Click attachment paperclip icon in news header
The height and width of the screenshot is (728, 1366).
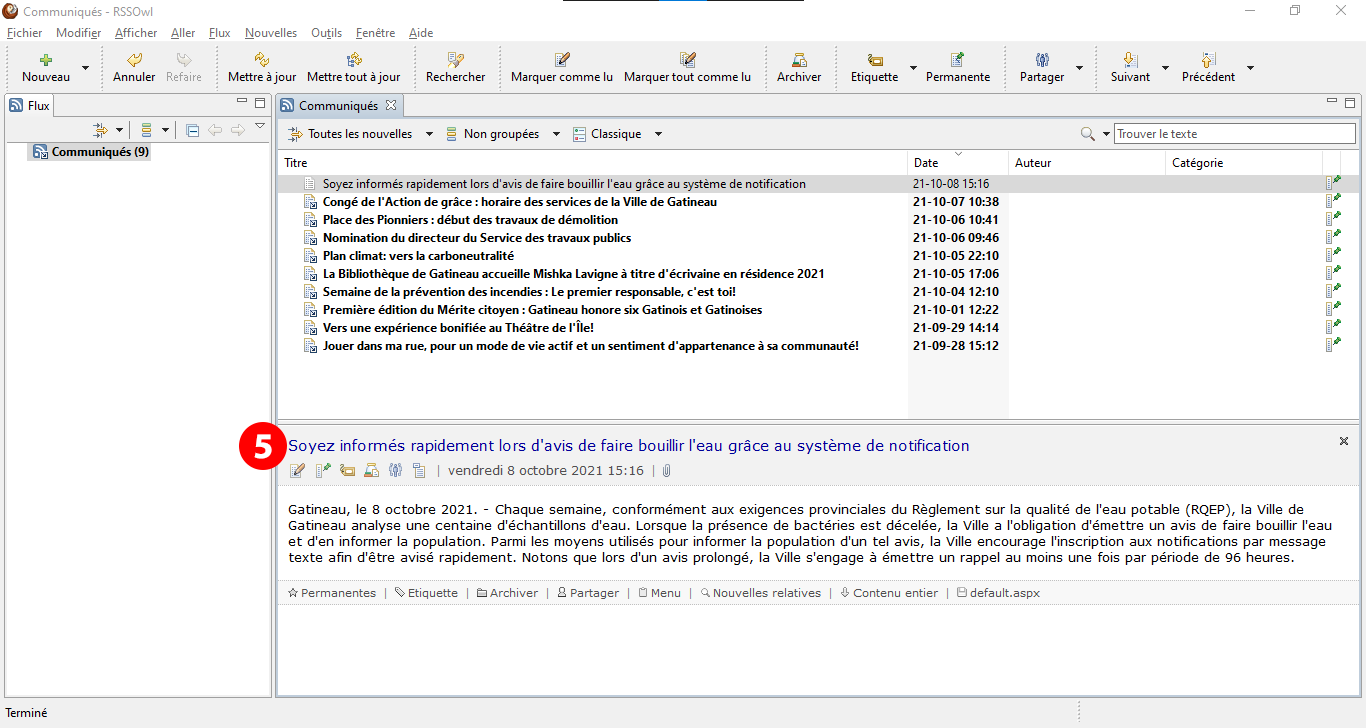click(666, 470)
